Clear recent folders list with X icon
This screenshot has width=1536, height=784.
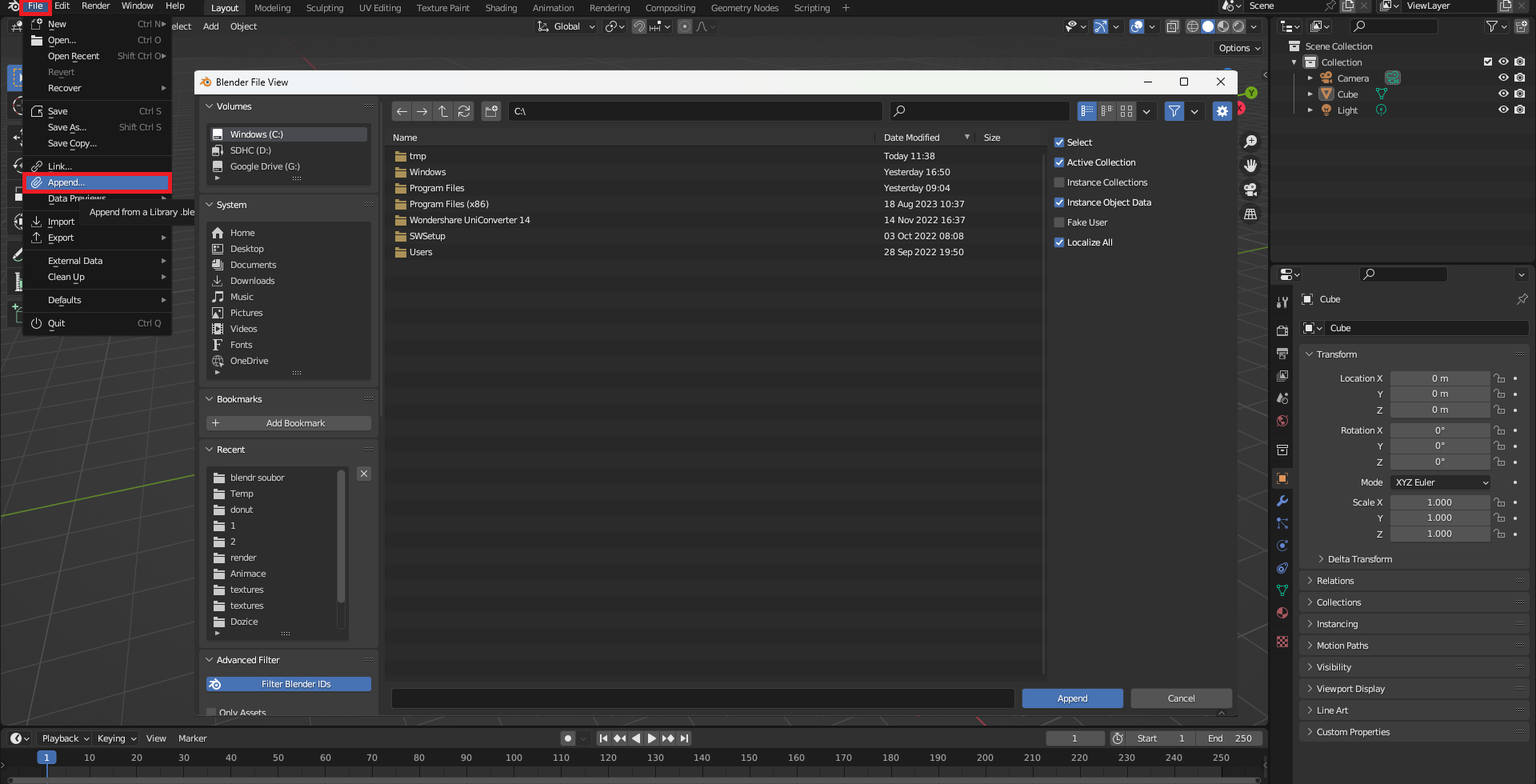click(364, 474)
